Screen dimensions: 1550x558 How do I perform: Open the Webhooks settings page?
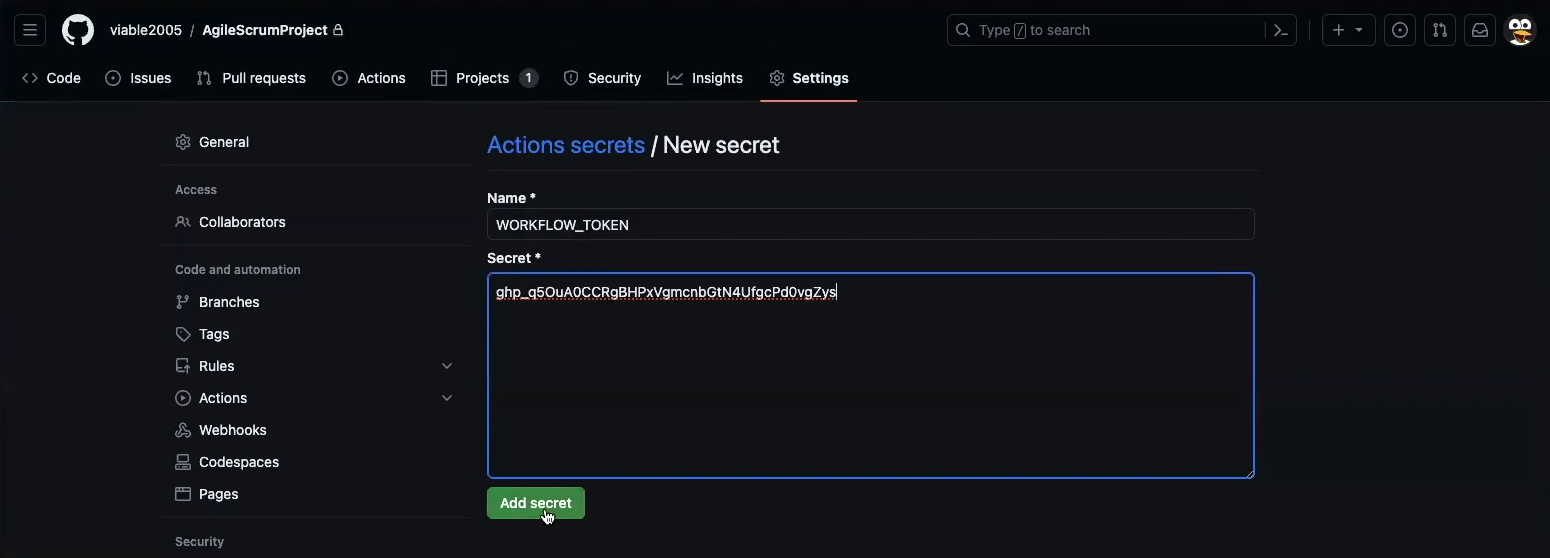(232, 430)
